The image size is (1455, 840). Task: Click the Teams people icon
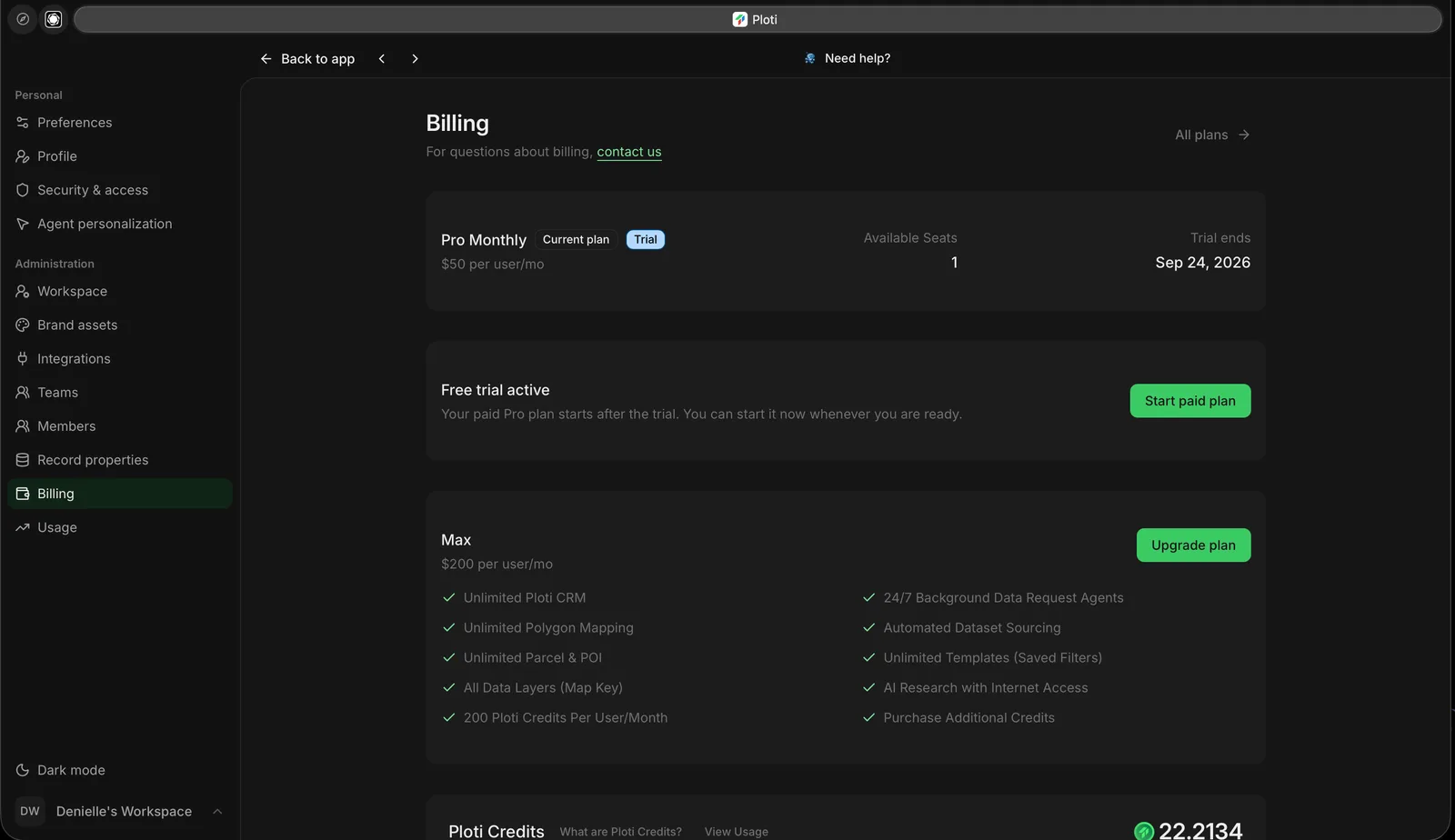pos(23,392)
